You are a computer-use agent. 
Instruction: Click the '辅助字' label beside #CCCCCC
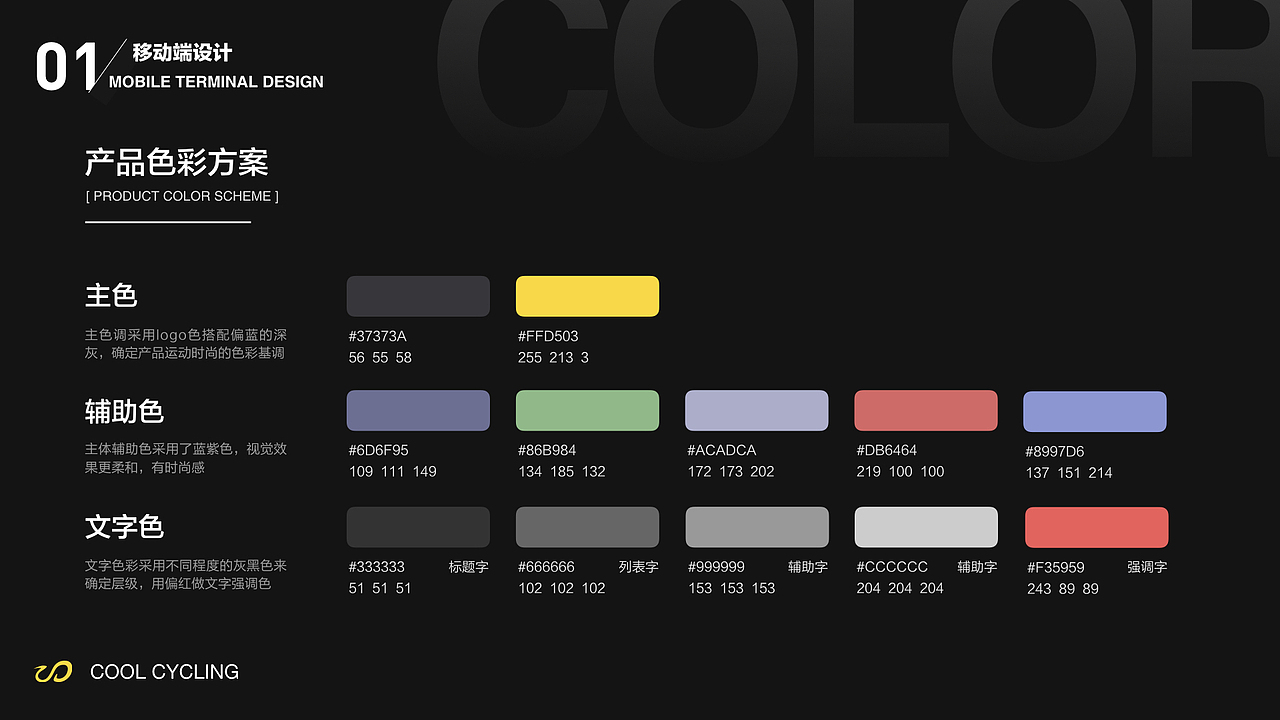point(977,567)
